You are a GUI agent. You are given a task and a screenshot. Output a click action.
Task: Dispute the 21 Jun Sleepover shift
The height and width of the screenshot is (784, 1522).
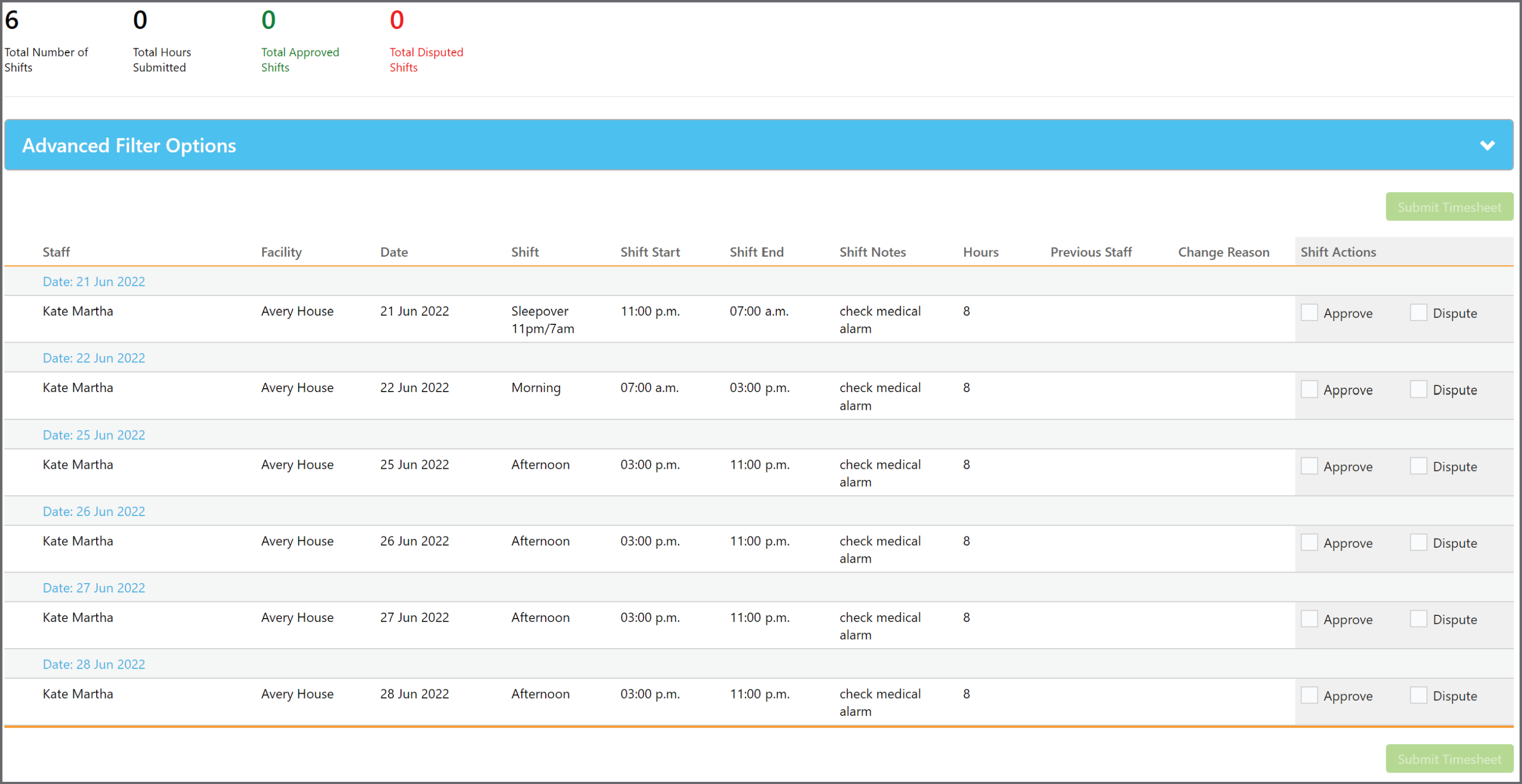tap(1419, 311)
